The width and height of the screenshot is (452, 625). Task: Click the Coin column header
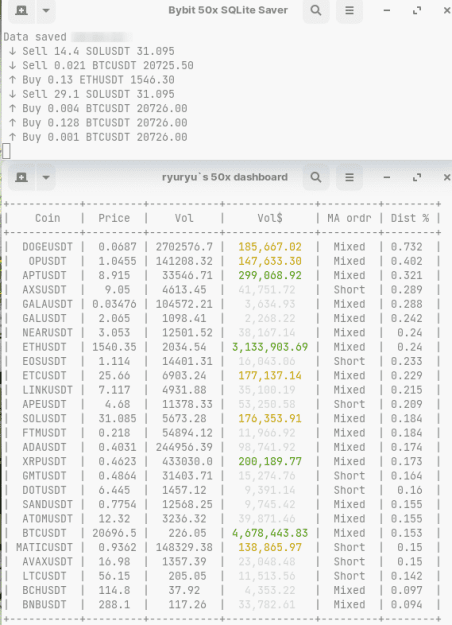point(47,218)
